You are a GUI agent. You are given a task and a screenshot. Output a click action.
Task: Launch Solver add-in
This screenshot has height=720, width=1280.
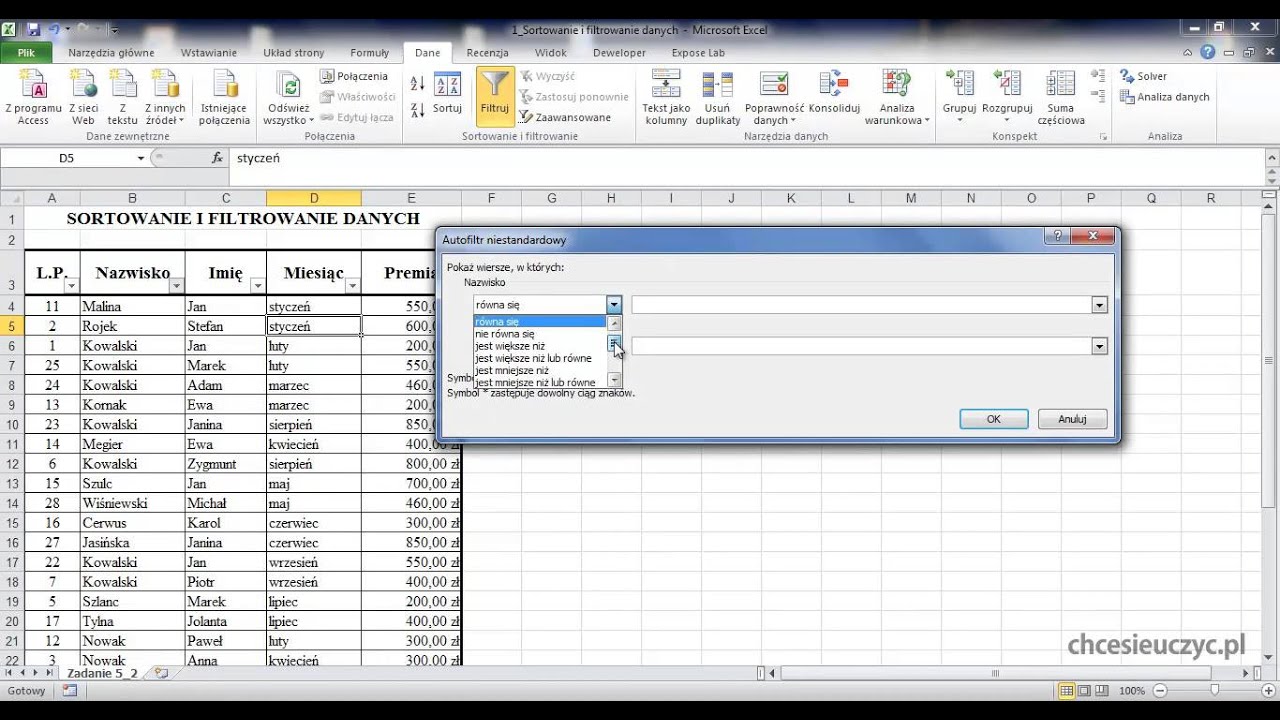click(x=1143, y=76)
